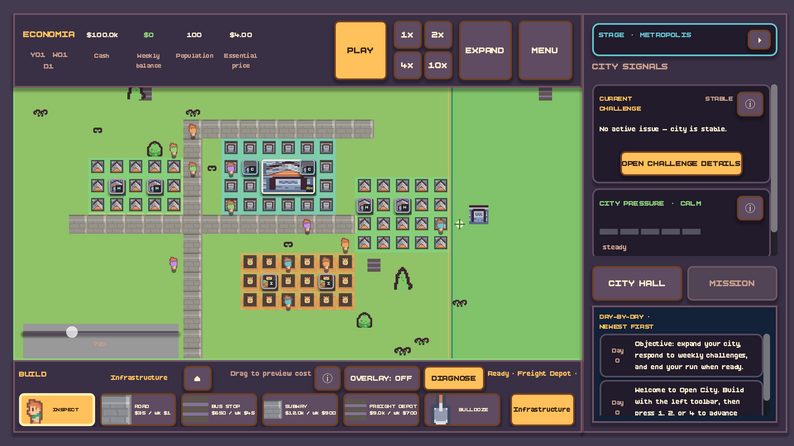Image resolution: width=794 pixels, height=446 pixels.
Task: Click the 'Welcome to Open City' log entry
Action: click(x=681, y=400)
